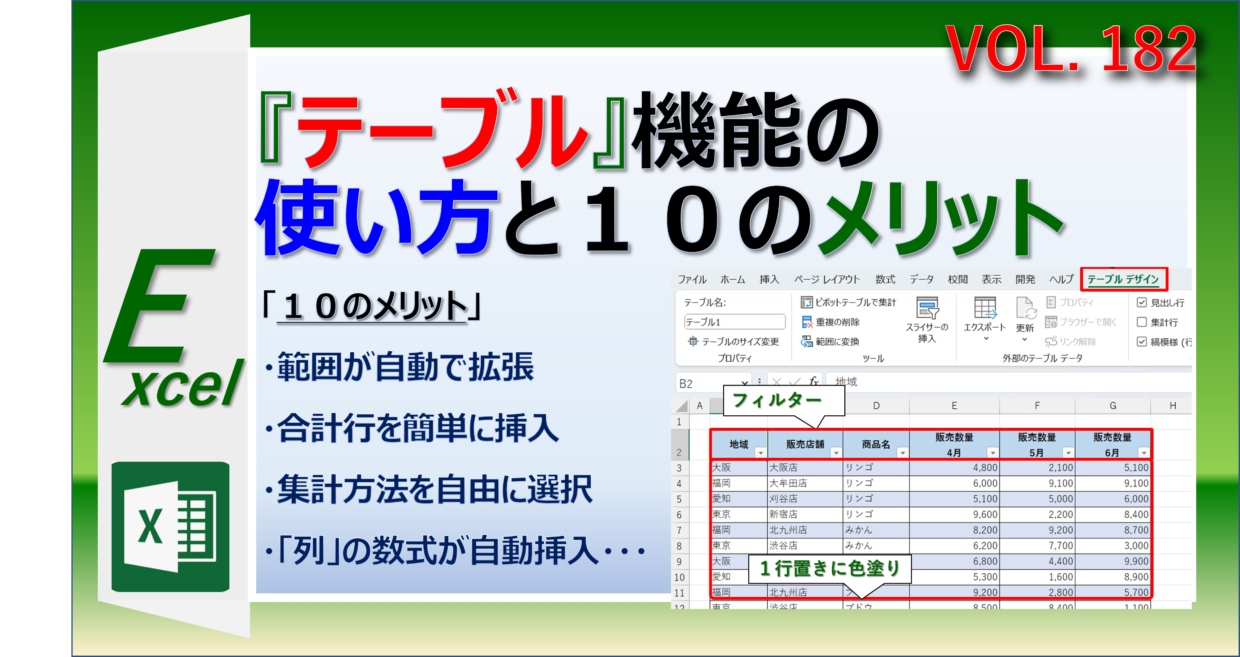Click cell with value 4,800
The height and width of the screenshot is (657, 1240).
click(x=955, y=468)
